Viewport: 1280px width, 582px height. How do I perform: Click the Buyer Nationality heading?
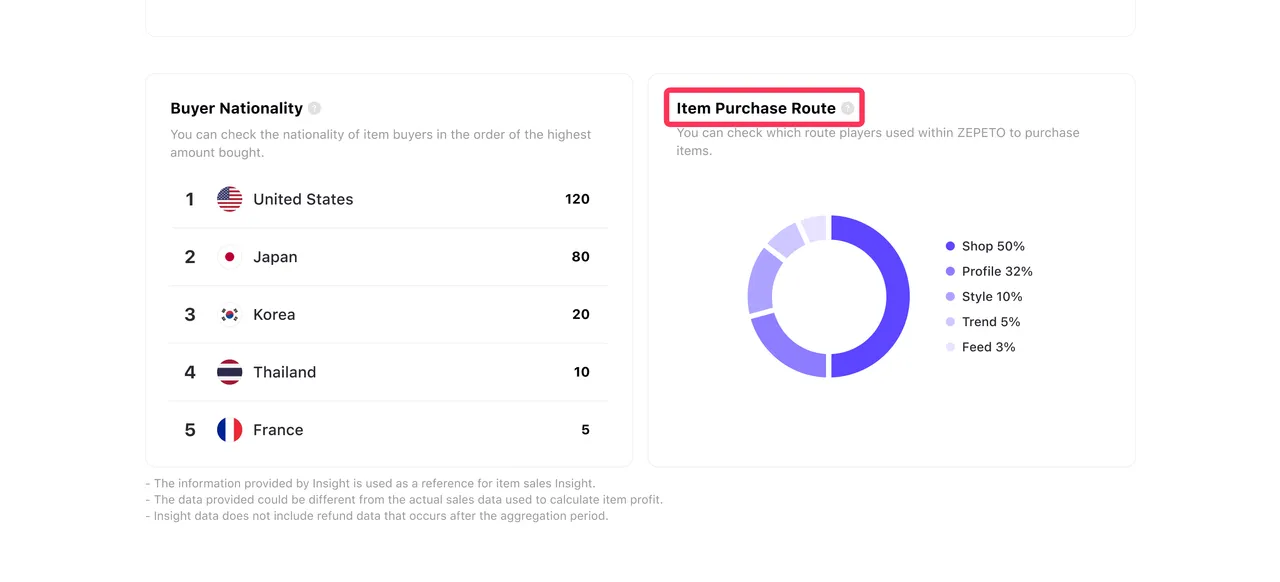click(x=236, y=108)
